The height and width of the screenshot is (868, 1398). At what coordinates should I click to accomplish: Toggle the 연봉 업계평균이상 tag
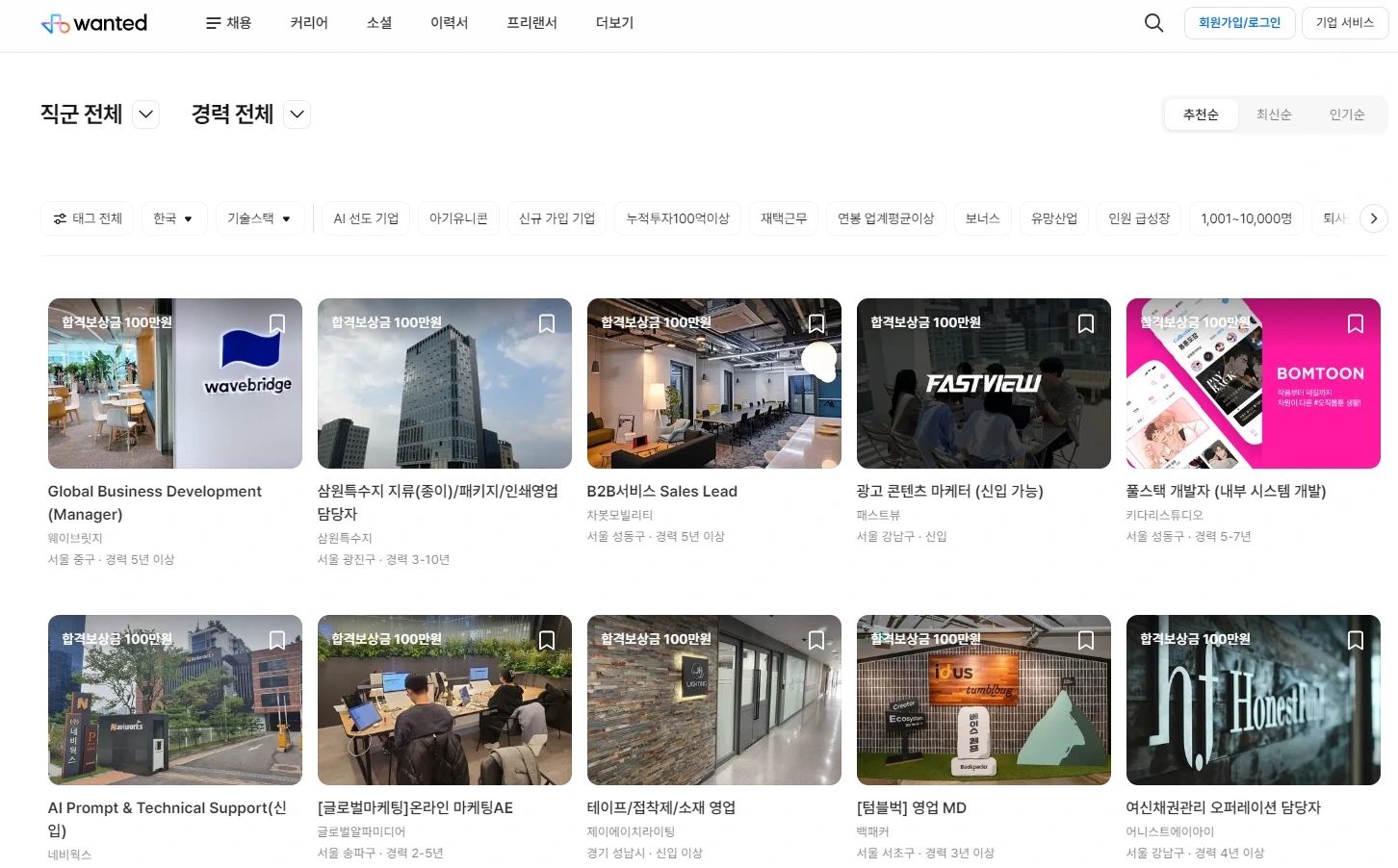(886, 218)
